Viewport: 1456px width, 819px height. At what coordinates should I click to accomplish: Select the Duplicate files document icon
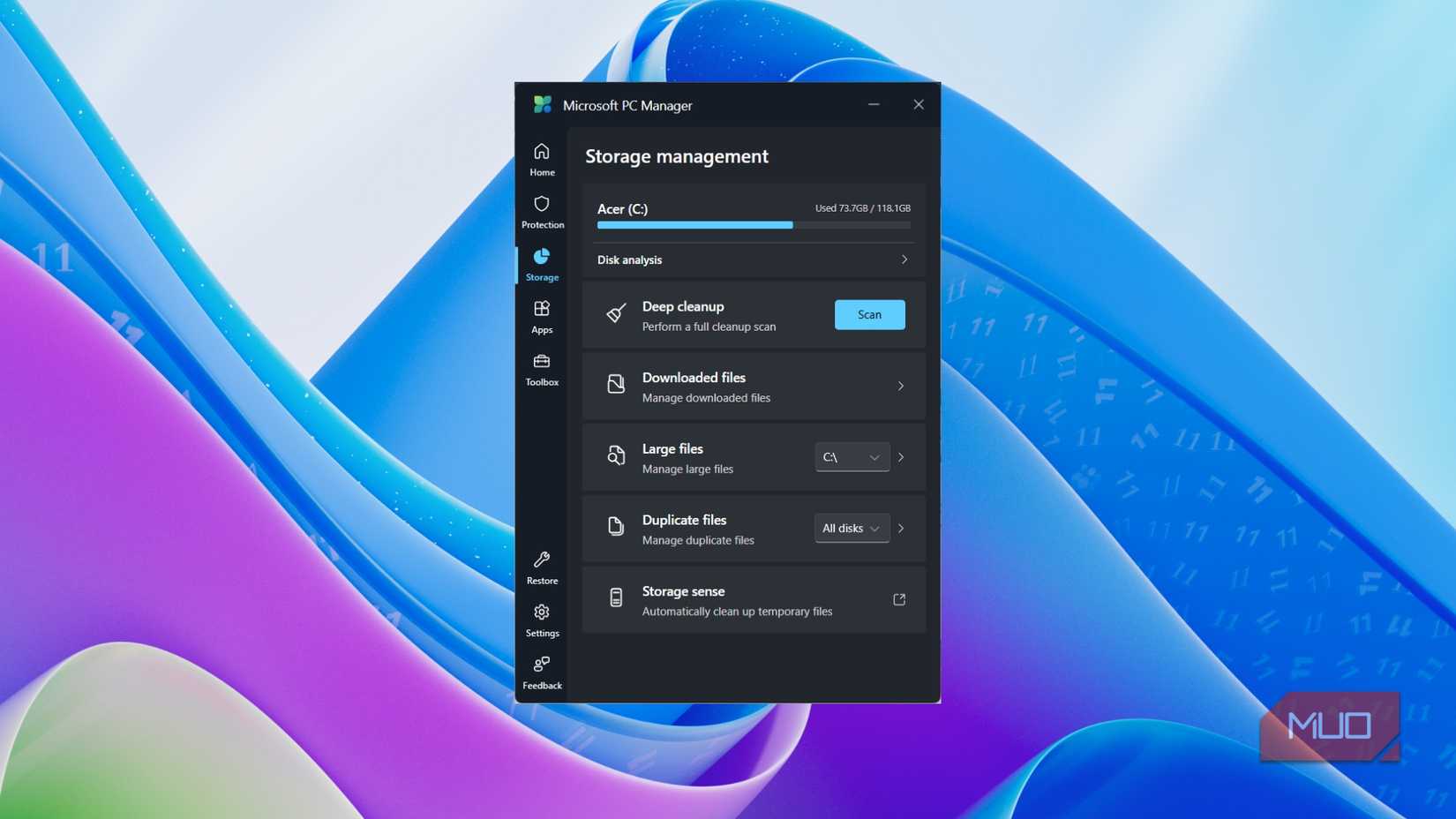tap(615, 528)
